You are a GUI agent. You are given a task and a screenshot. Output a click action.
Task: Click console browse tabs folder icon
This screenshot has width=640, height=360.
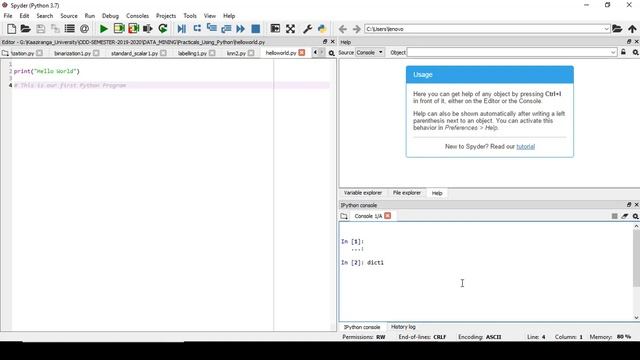pyautogui.click(x=344, y=216)
